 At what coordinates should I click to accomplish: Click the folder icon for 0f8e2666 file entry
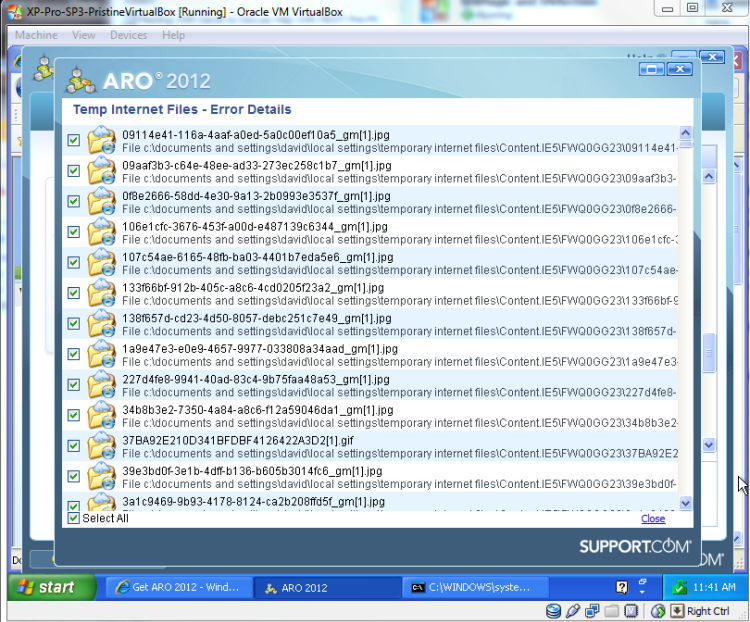point(101,201)
